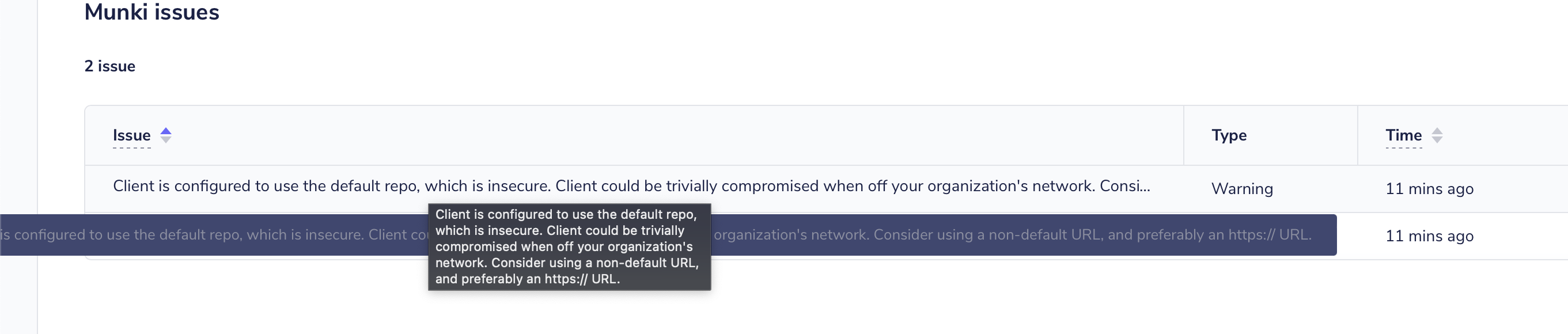The height and width of the screenshot is (334, 1568).
Task: Click the Time column sort arrows icon
Action: [1438, 136]
